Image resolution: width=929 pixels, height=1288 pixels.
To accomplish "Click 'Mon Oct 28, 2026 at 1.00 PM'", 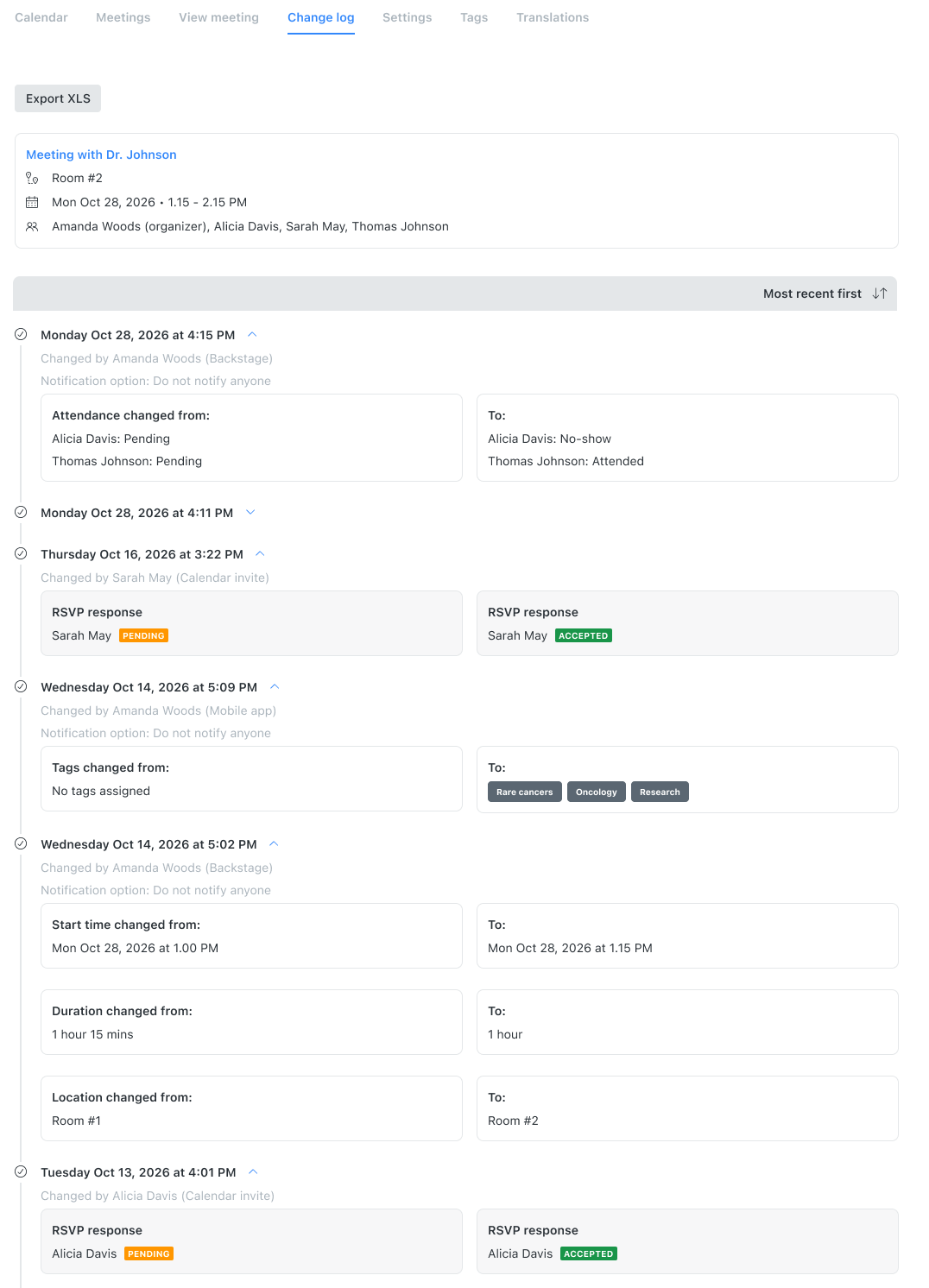I will tap(135, 948).
